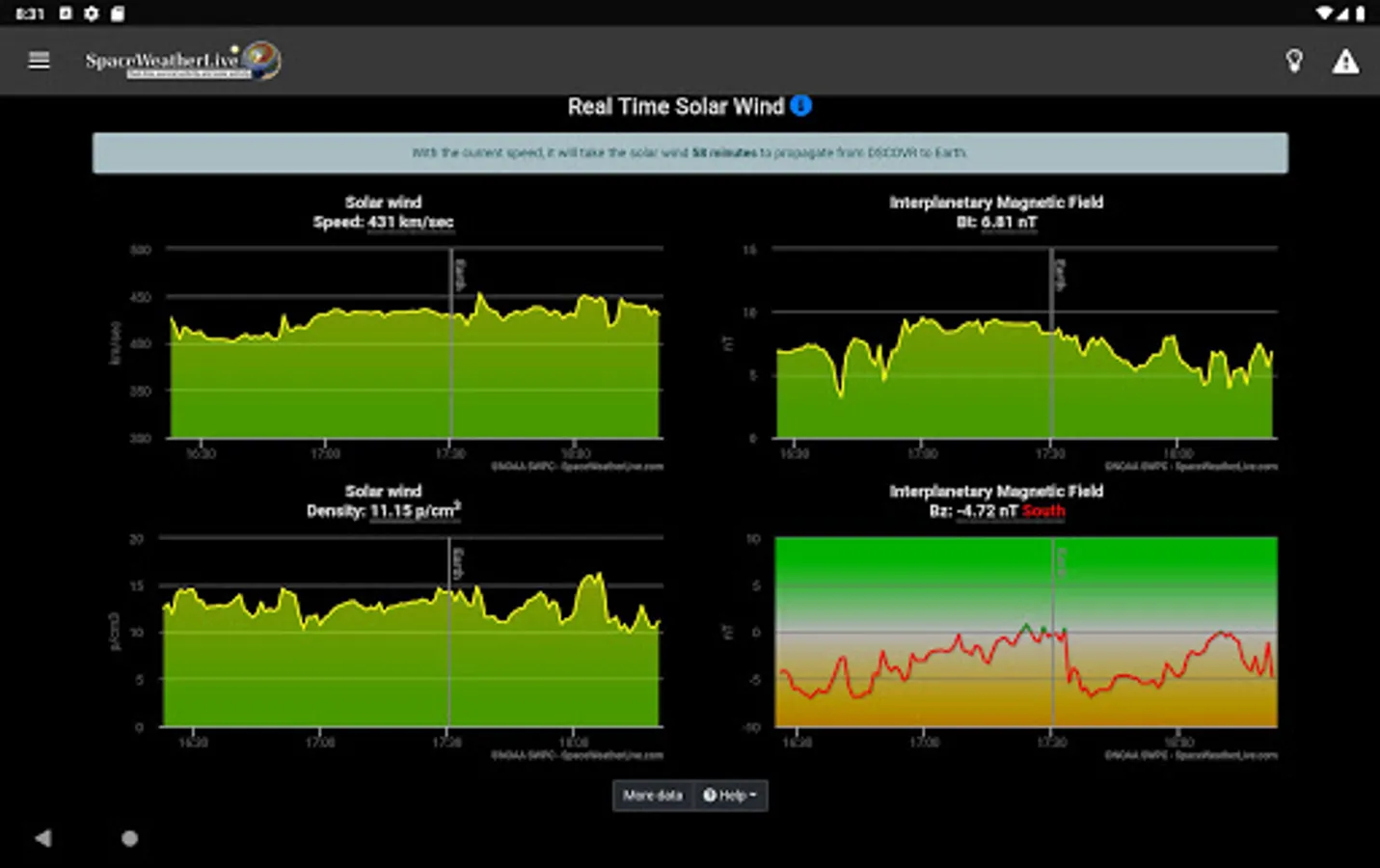The height and width of the screenshot is (868, 1380).
Task: Tap the Density 11.15 p/cm³ value
Action: click(416, 510)
